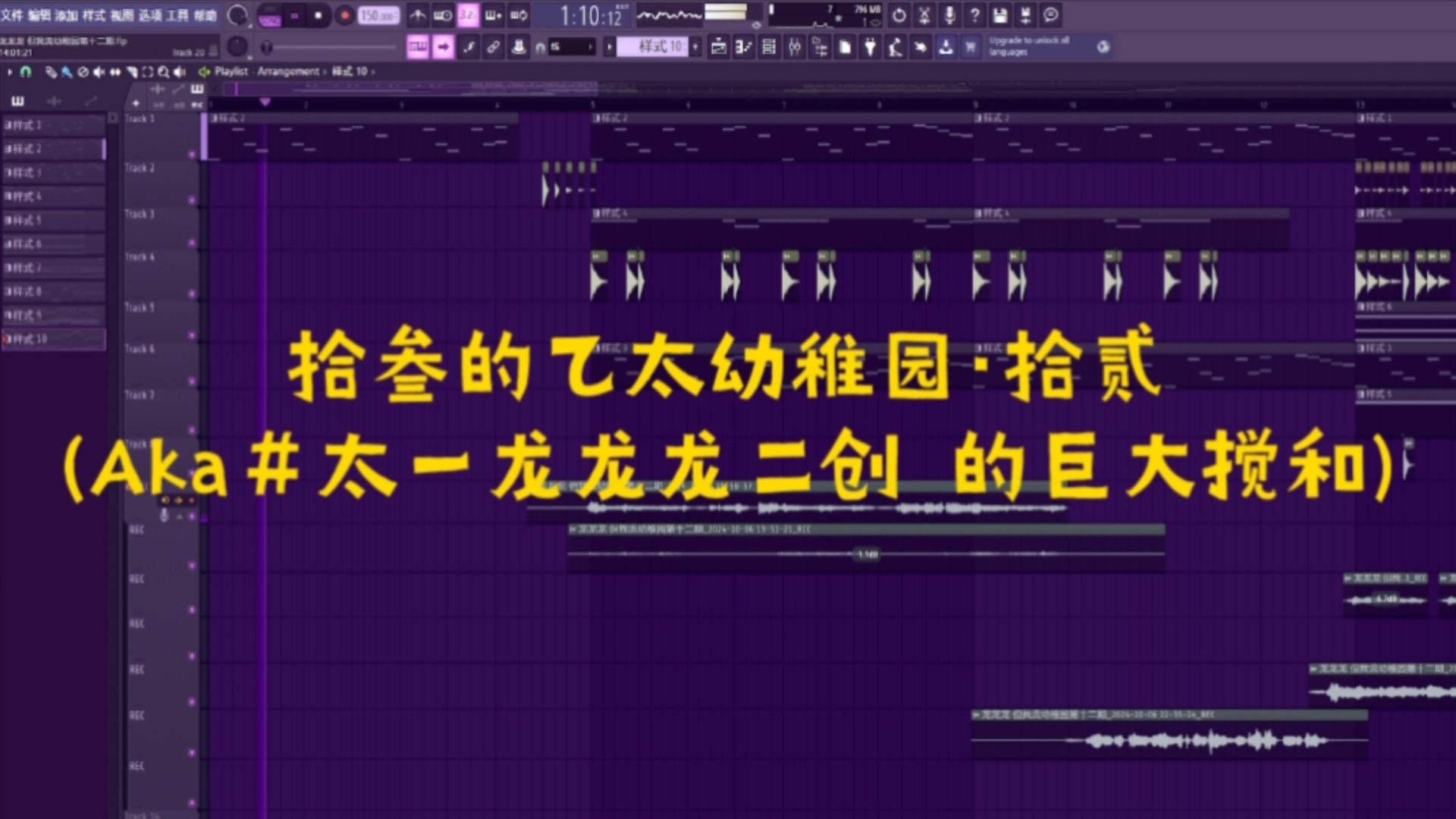Click the tempo tapper icon

[x=896, y=48]
